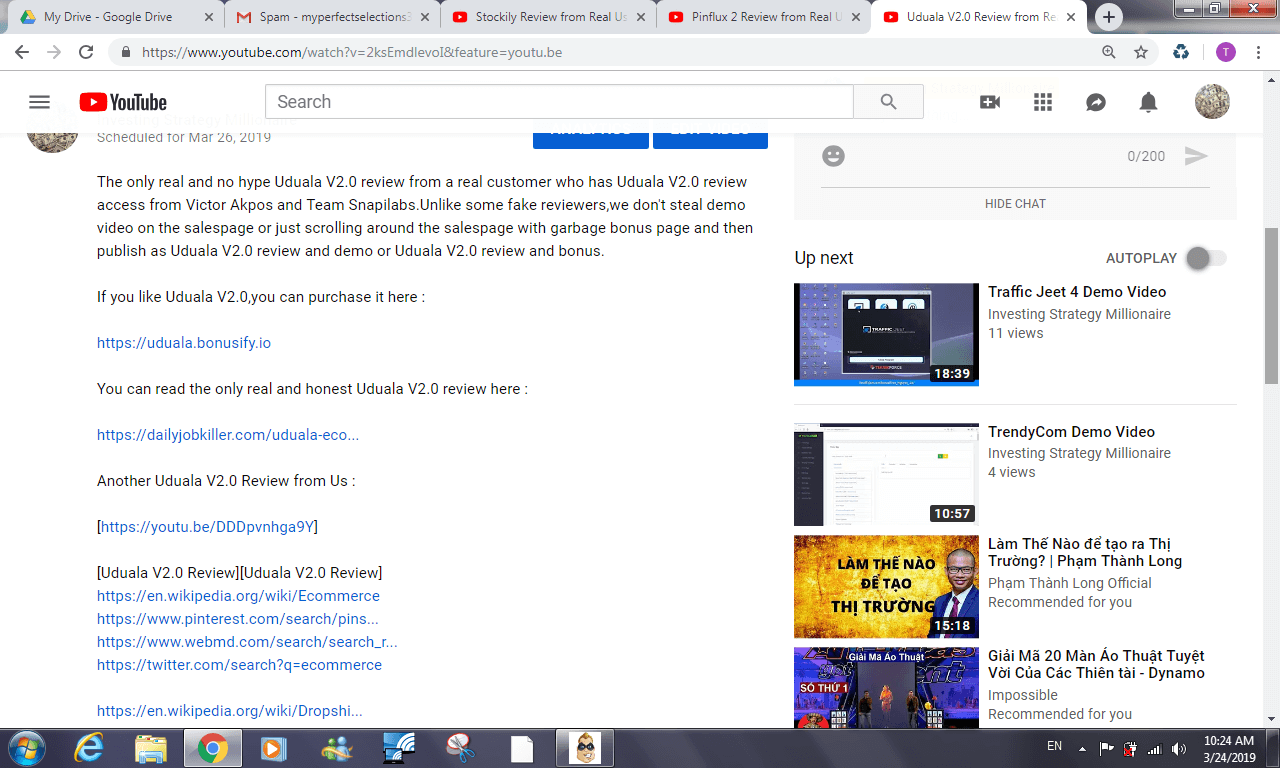This screenshot has height=768, width=1280.
Task: Reload the page in Chrome
Action: coord(86,52)
